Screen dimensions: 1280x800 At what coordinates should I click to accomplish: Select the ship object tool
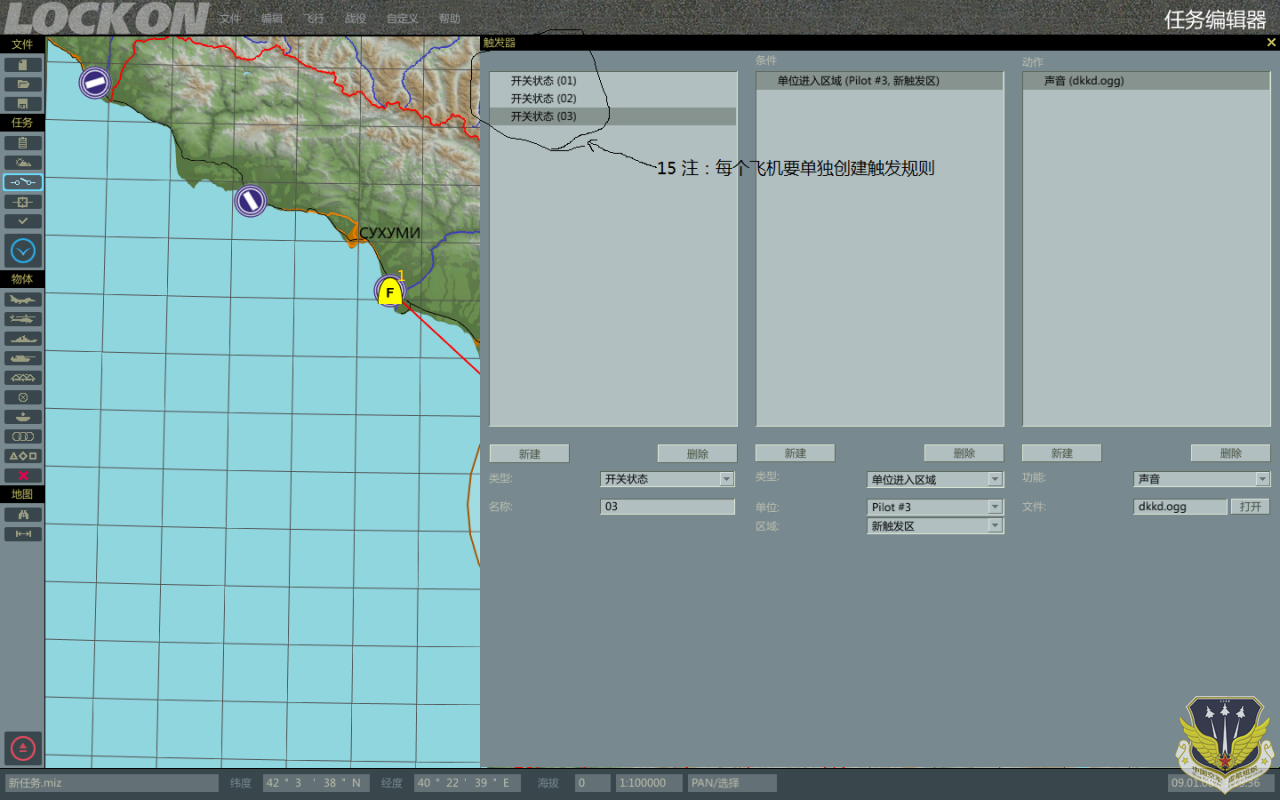coord(23,338)
